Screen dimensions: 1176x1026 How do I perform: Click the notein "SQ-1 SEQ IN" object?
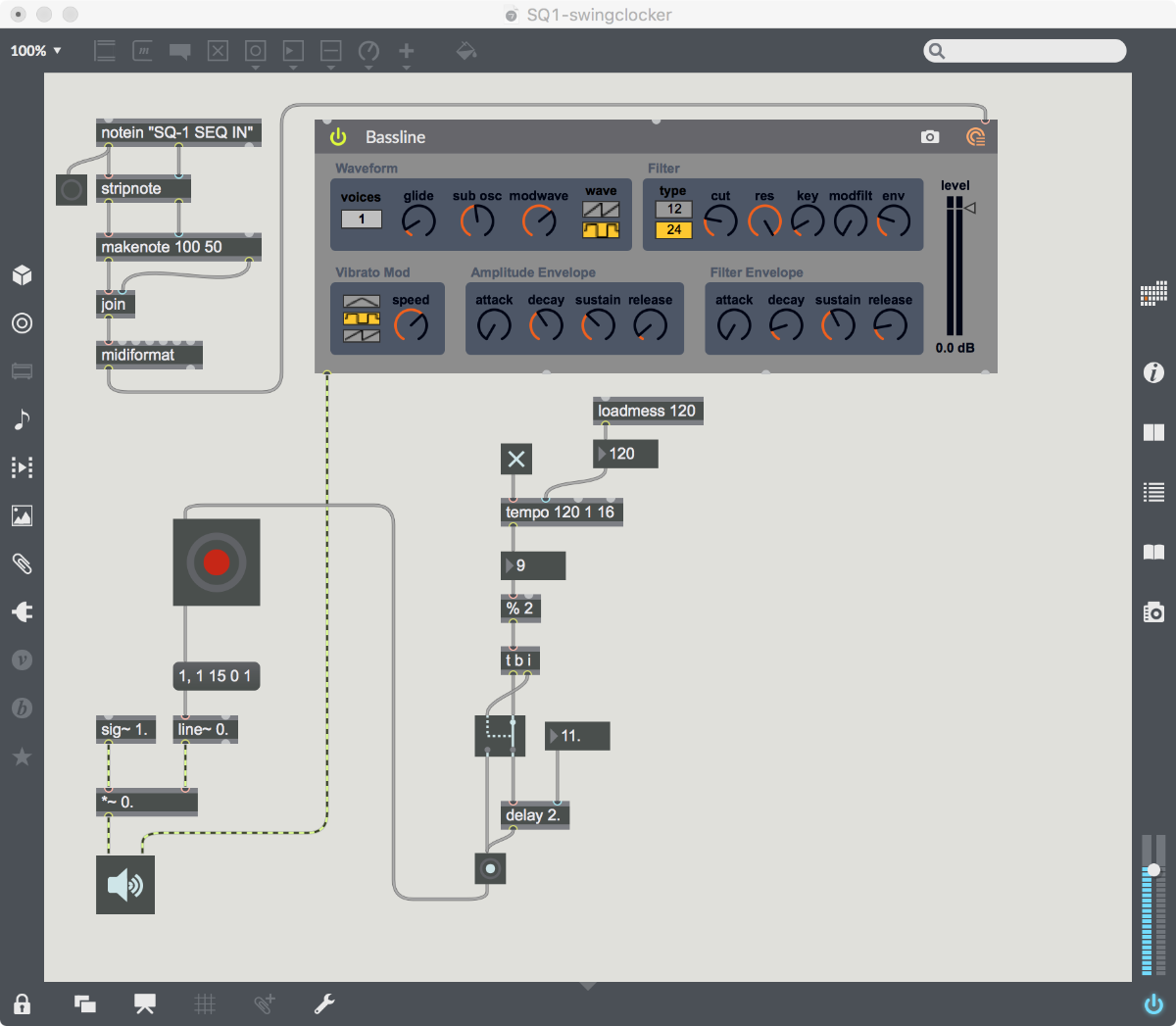tap(178, 132)
